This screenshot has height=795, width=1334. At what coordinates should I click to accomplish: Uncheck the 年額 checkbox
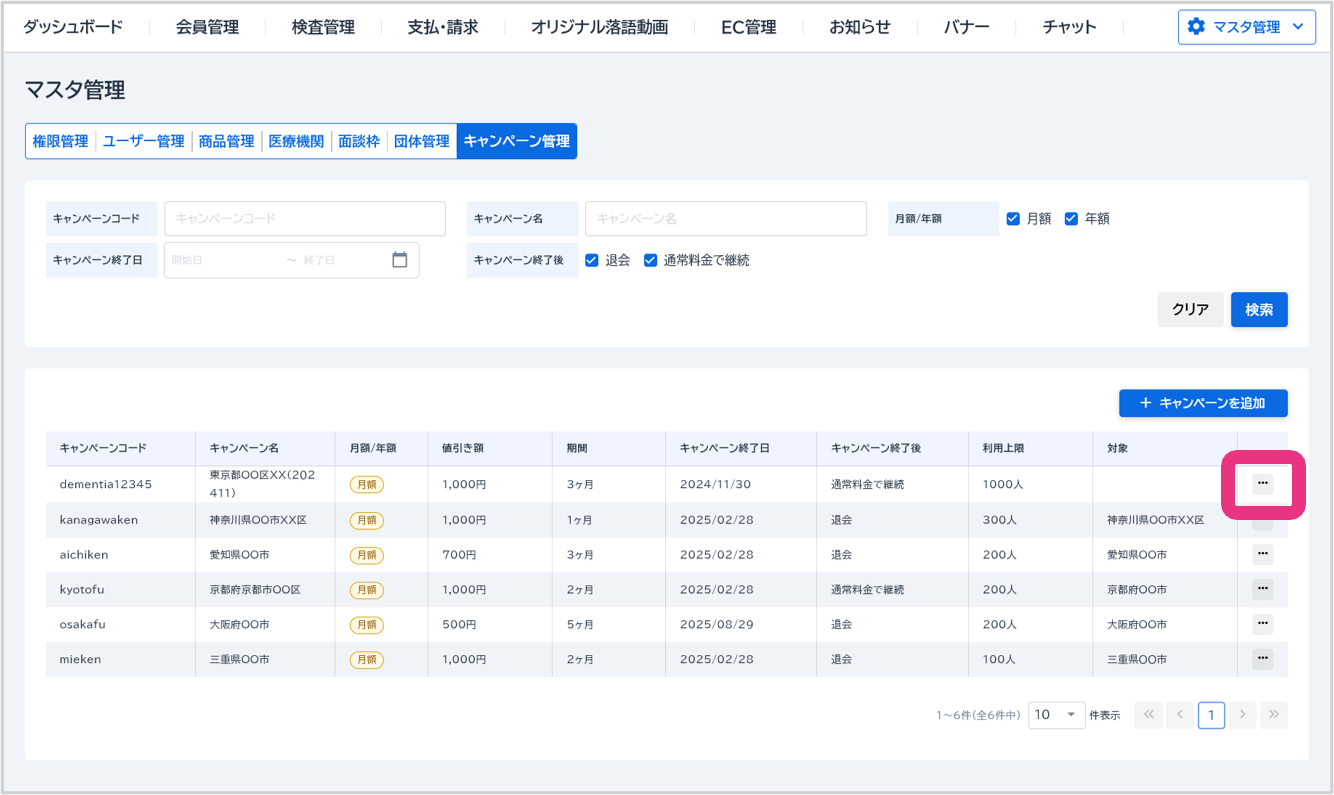tap(1071, 219)
